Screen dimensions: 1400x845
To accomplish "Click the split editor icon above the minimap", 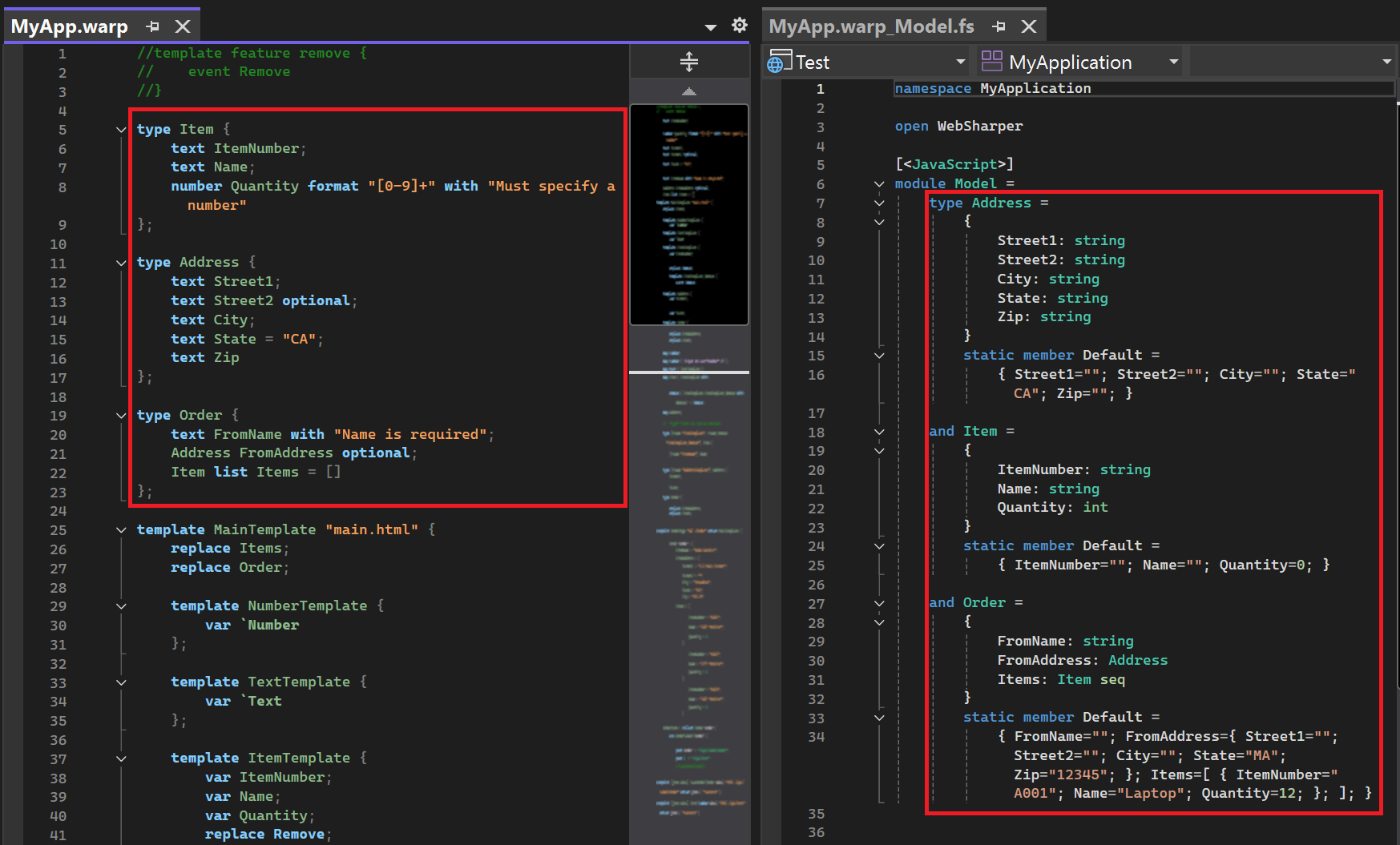I will tap(688, 61).
